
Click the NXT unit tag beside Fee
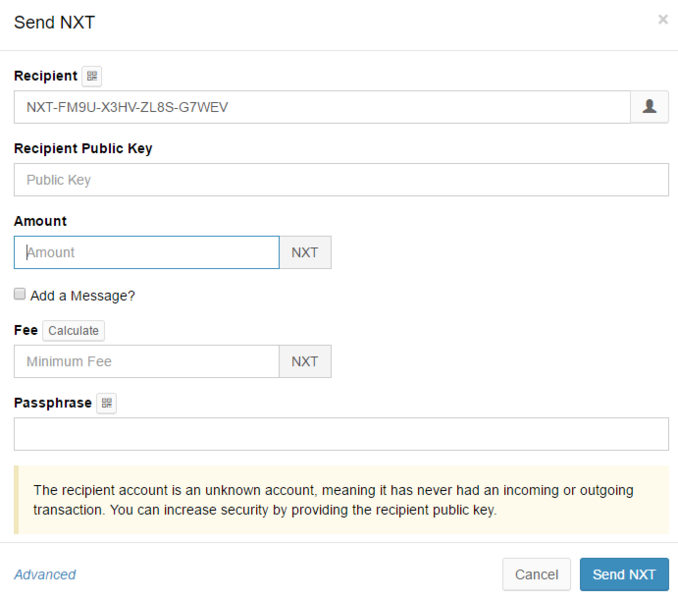pyautogui.click(x=305, y=361)
